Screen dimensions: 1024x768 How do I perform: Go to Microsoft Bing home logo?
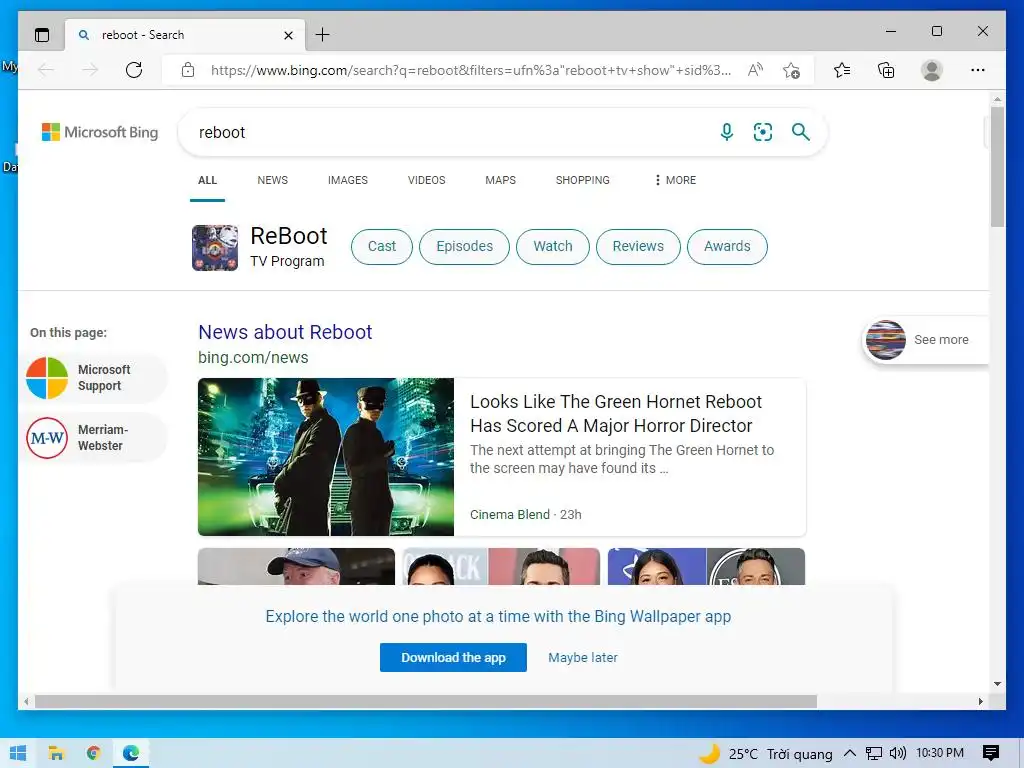100,132
